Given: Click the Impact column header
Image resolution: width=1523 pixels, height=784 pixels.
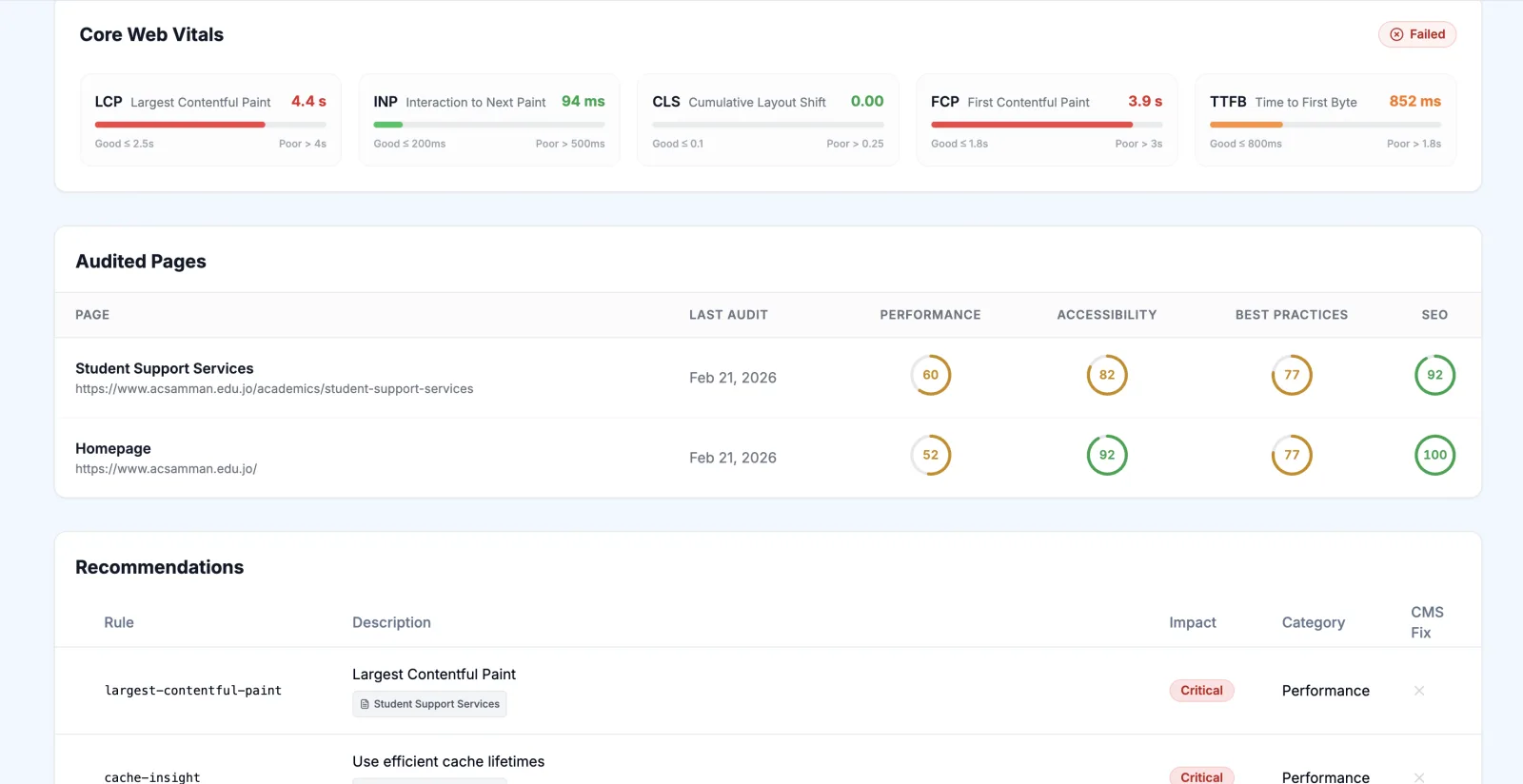Looking at the screenshot, I should 1193,622.
